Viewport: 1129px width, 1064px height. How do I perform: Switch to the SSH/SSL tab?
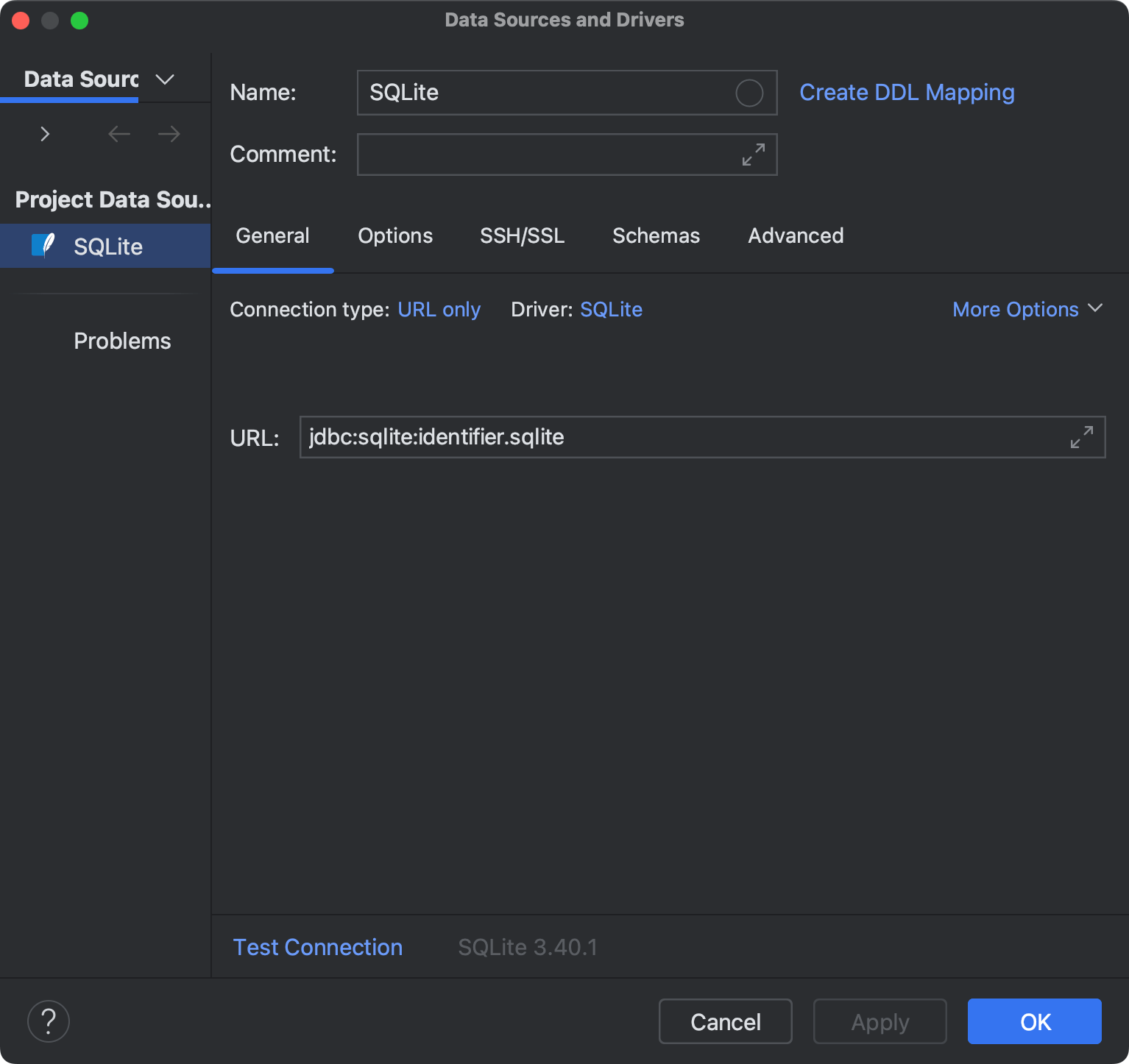click(522, 235)
